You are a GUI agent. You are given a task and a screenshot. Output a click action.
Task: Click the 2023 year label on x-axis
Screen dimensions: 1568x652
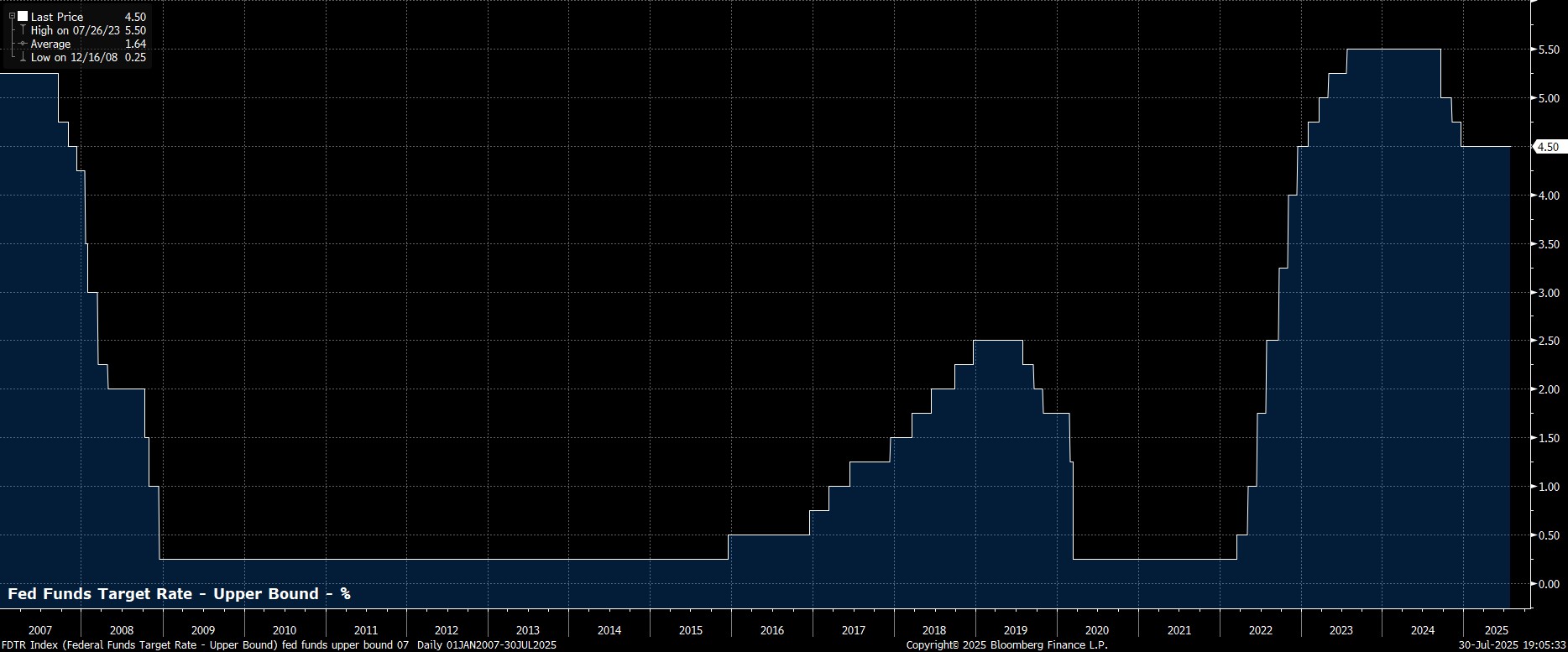click(1341, 630)
